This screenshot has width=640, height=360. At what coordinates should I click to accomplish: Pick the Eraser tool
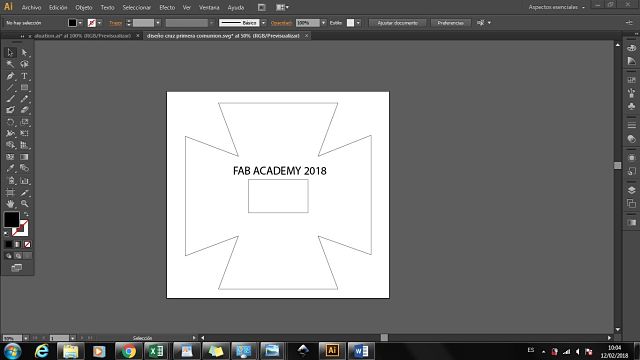(x=24, y=110)
